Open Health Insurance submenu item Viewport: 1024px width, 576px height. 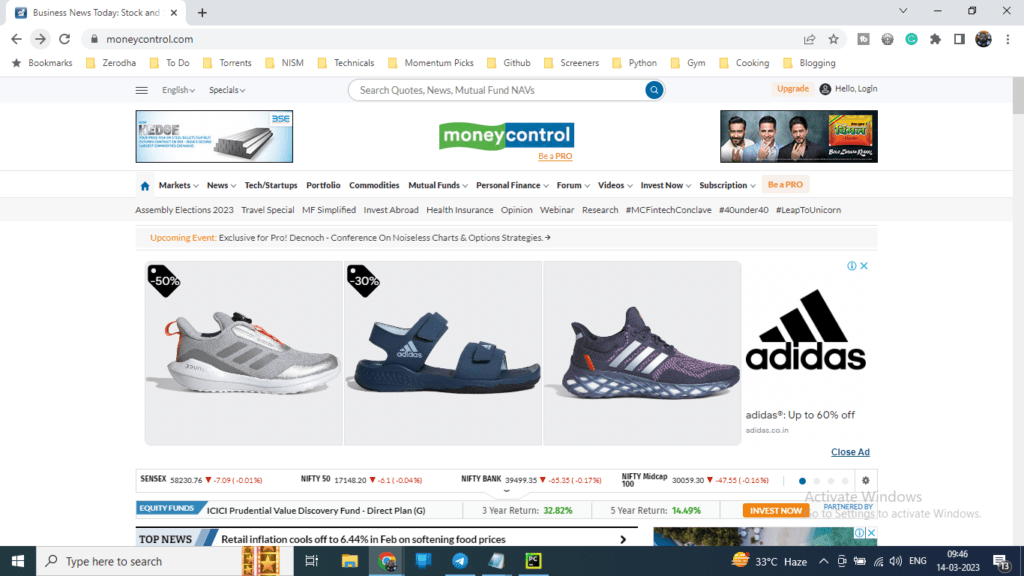pos(459,210)
